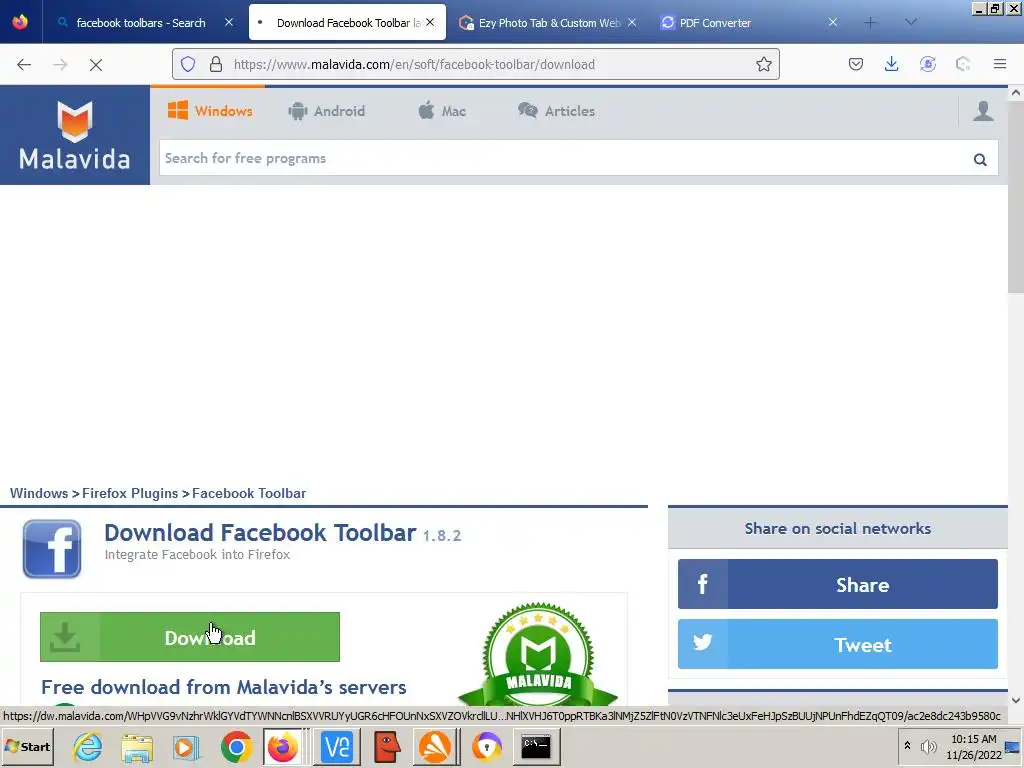Open the Firefox View icon in tab bar

click(20, 22)
